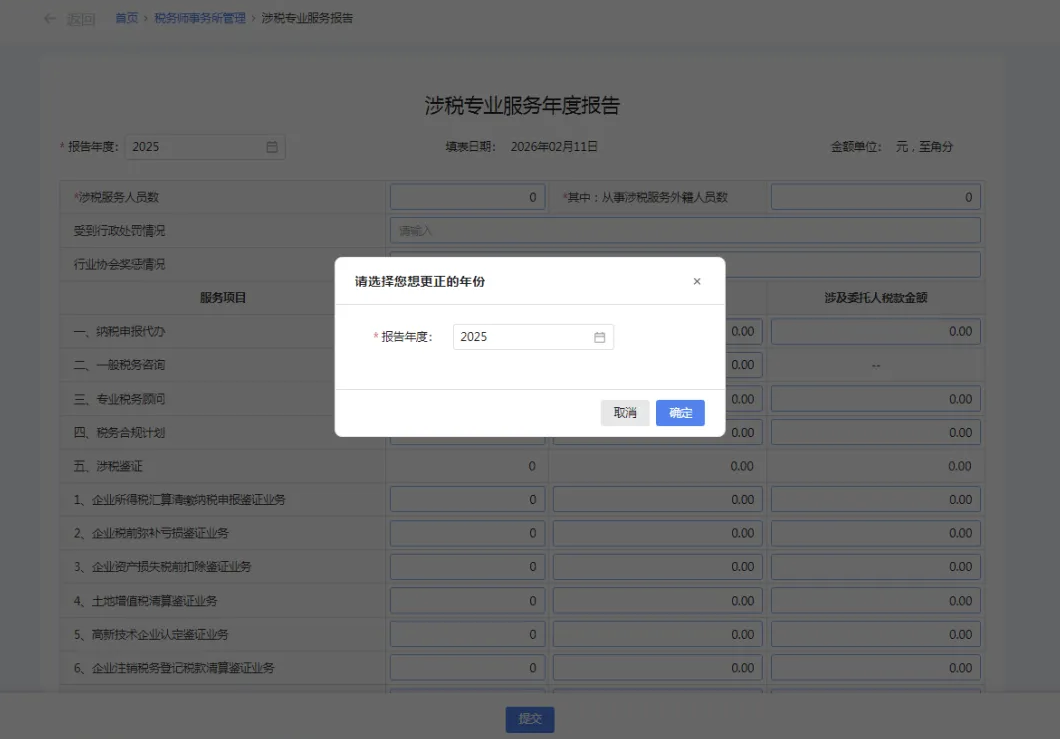Image resolution: width=1060 pixels, height=739 pixels.
Task: Click the calendar icon in the dialog year field
Action: [x=599, y=337]
